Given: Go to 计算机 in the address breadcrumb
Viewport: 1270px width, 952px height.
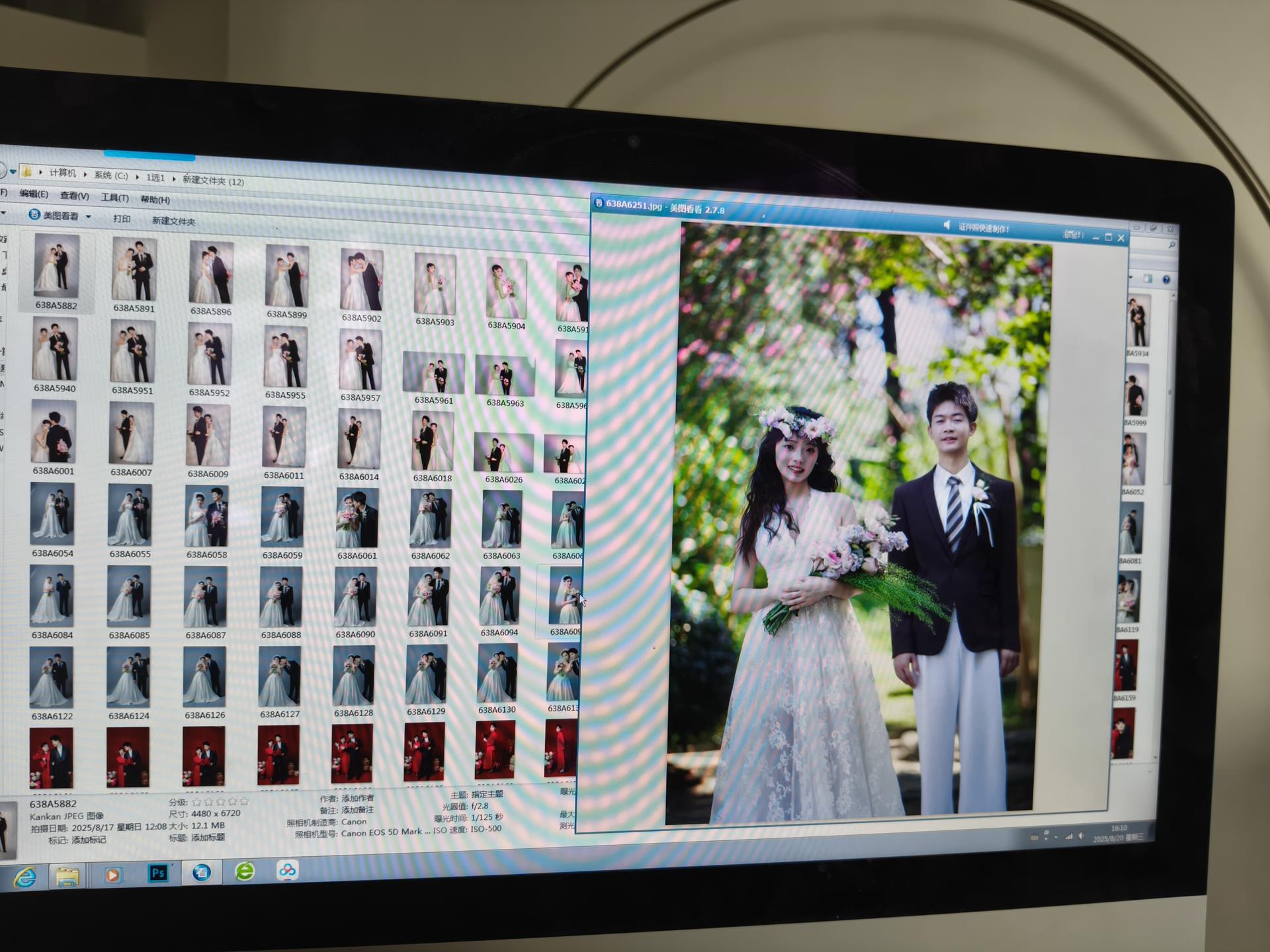Looking at the screenshot, I should tap(63, 173).
